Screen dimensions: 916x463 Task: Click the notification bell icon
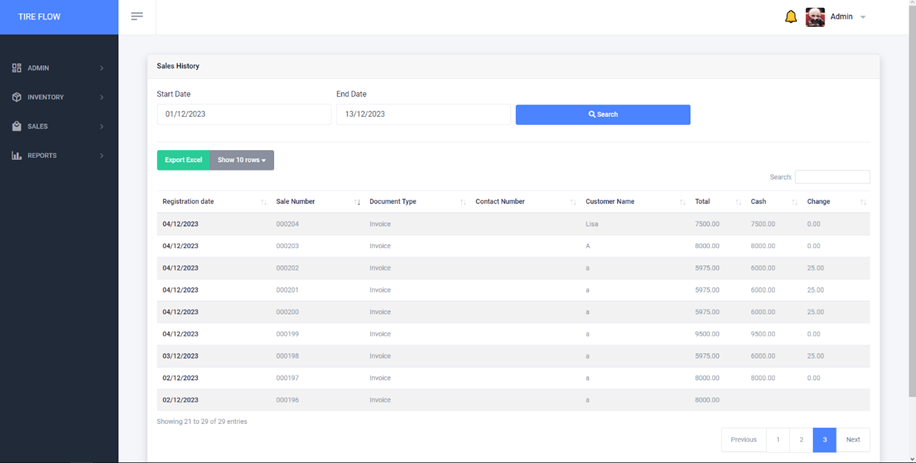[791, 17]
